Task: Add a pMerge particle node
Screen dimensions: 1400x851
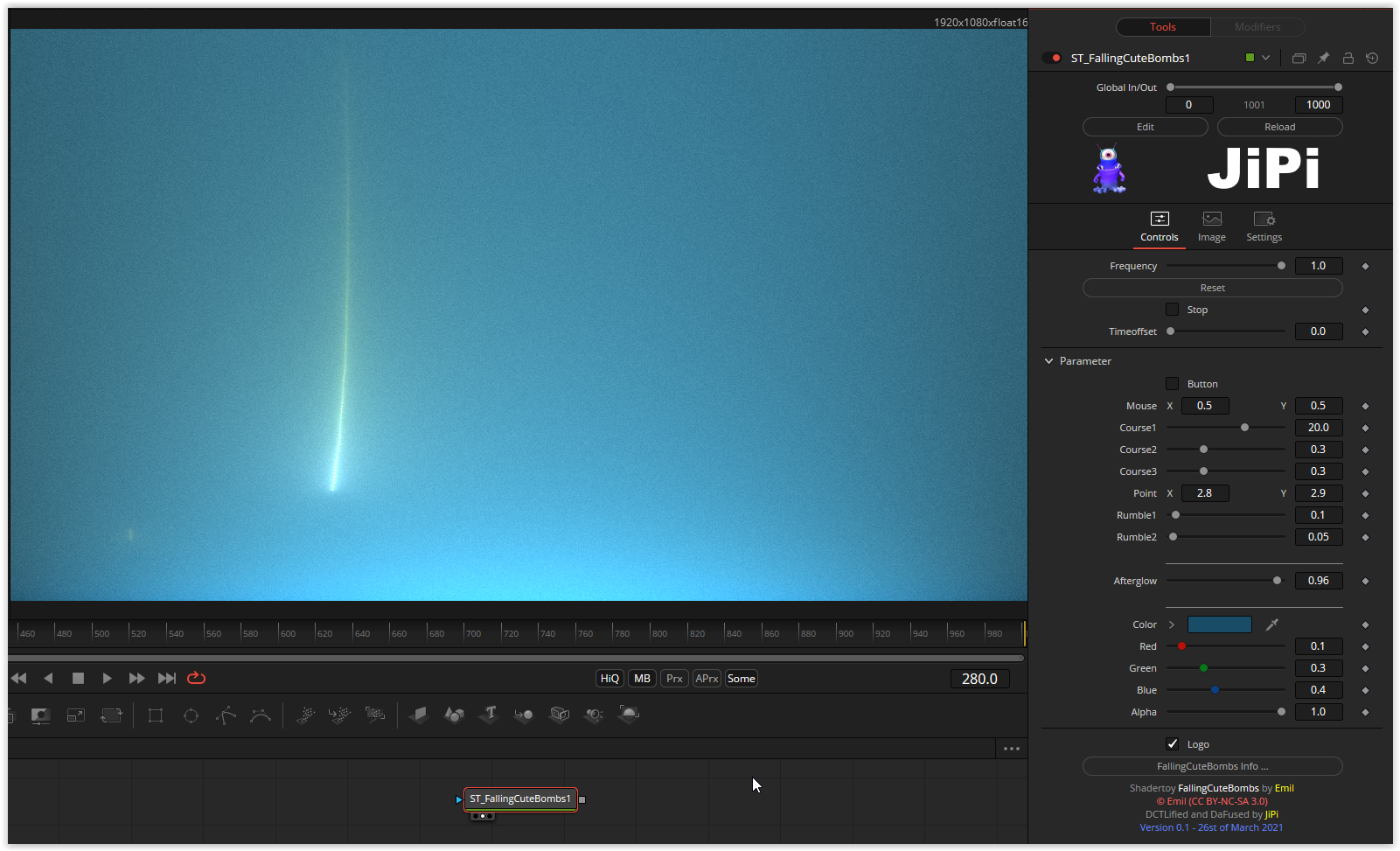Action: pyautogui.click(x=340, y=715)
